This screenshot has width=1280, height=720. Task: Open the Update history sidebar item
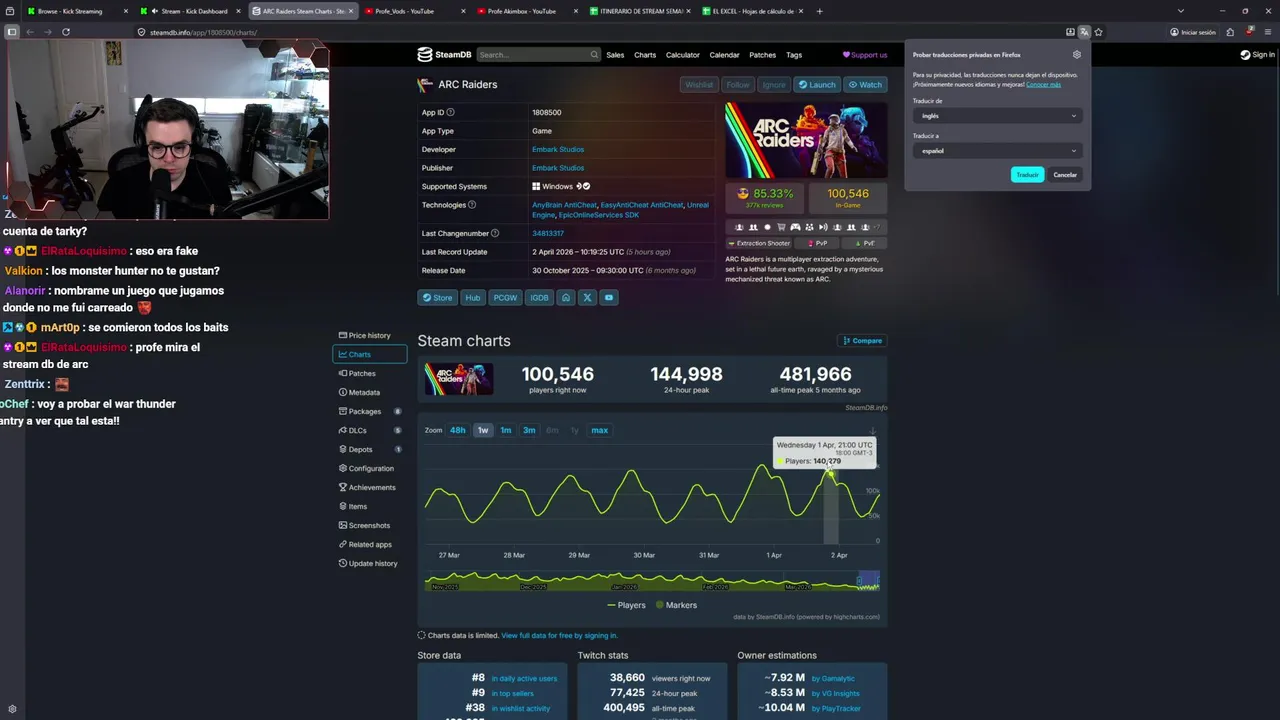tap(369, 563)
